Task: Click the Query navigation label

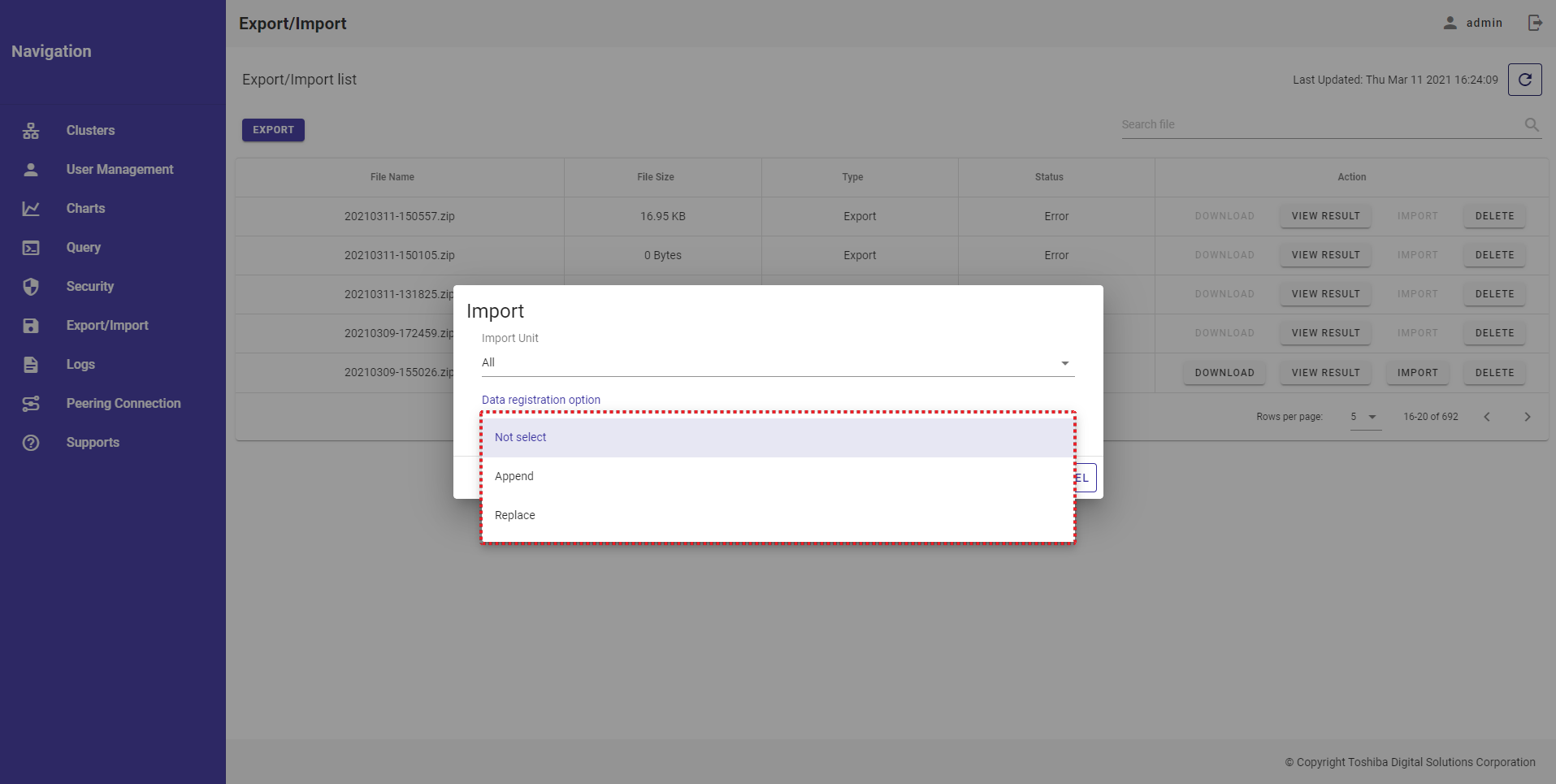Action: pyautogui.click(x=84, y=248)
